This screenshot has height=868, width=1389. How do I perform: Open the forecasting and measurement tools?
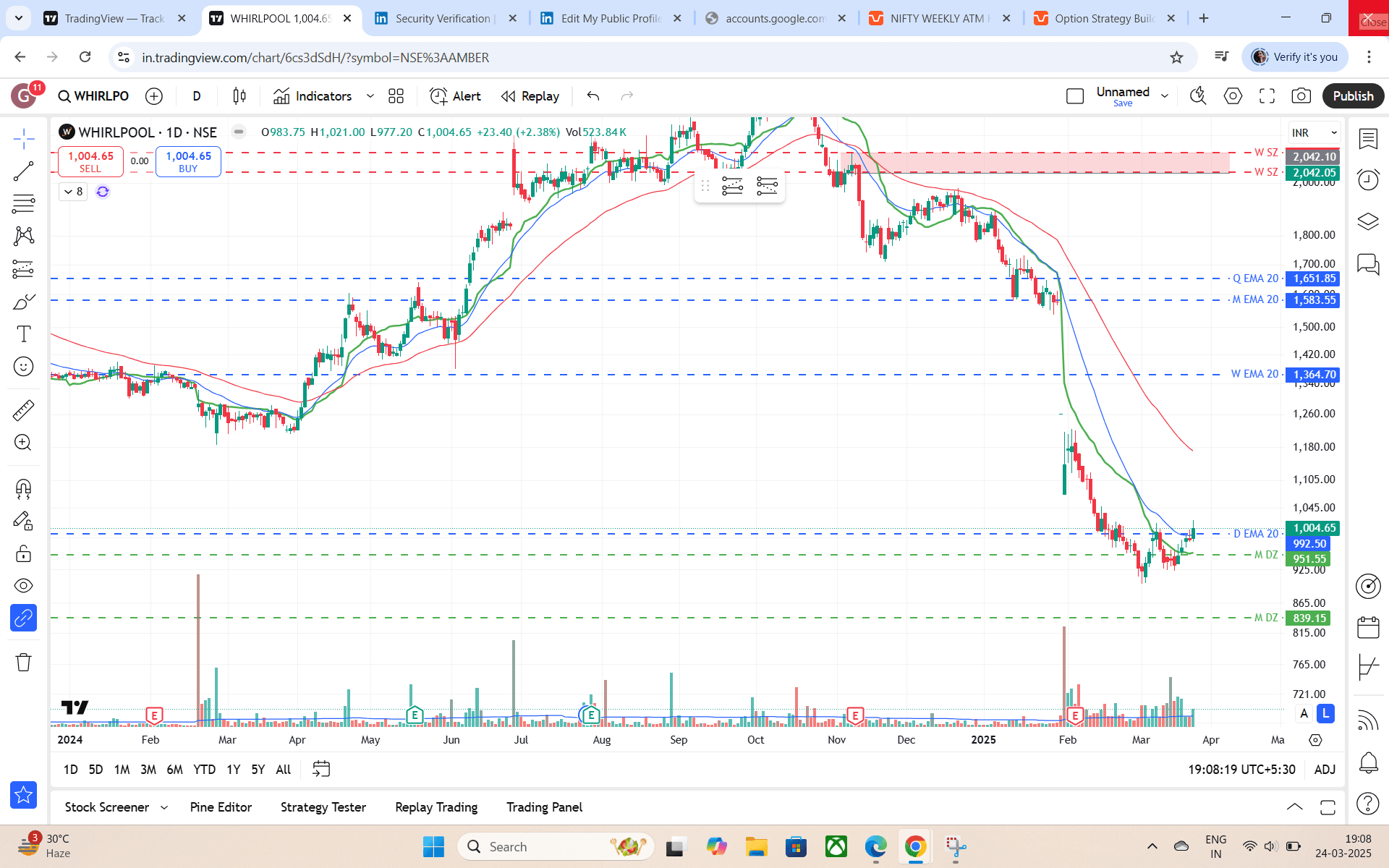24,269
